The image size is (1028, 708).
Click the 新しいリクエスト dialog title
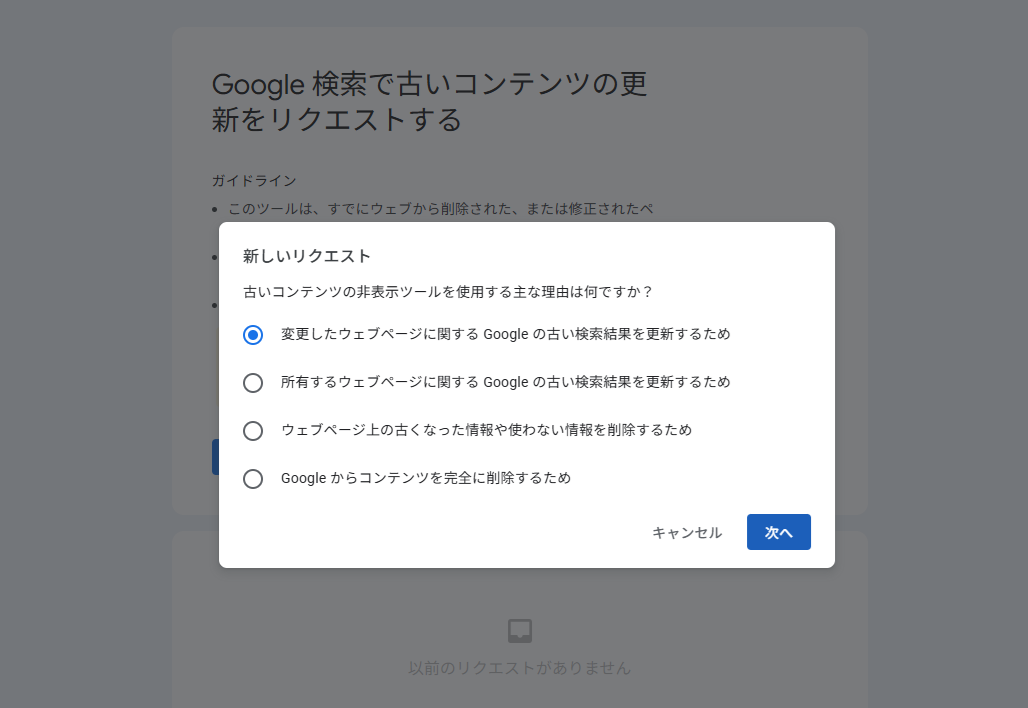coord(307,256)
